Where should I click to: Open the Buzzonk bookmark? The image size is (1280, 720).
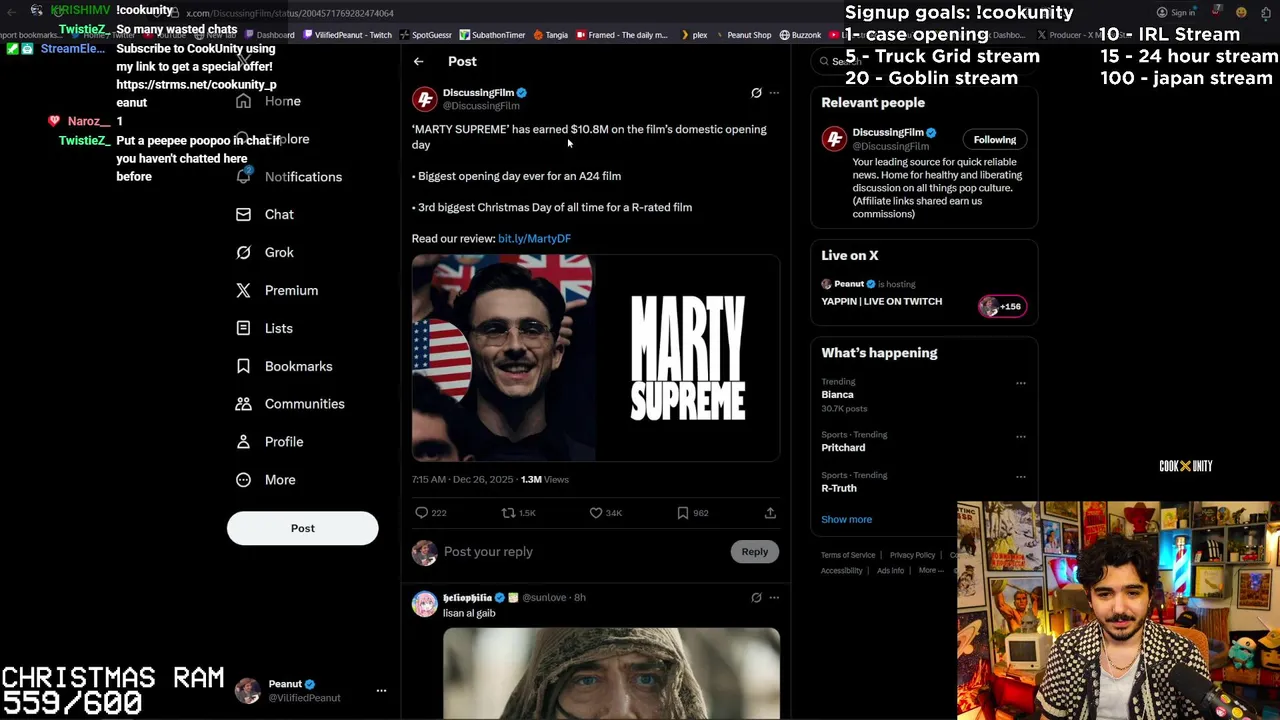click(800, 35)
